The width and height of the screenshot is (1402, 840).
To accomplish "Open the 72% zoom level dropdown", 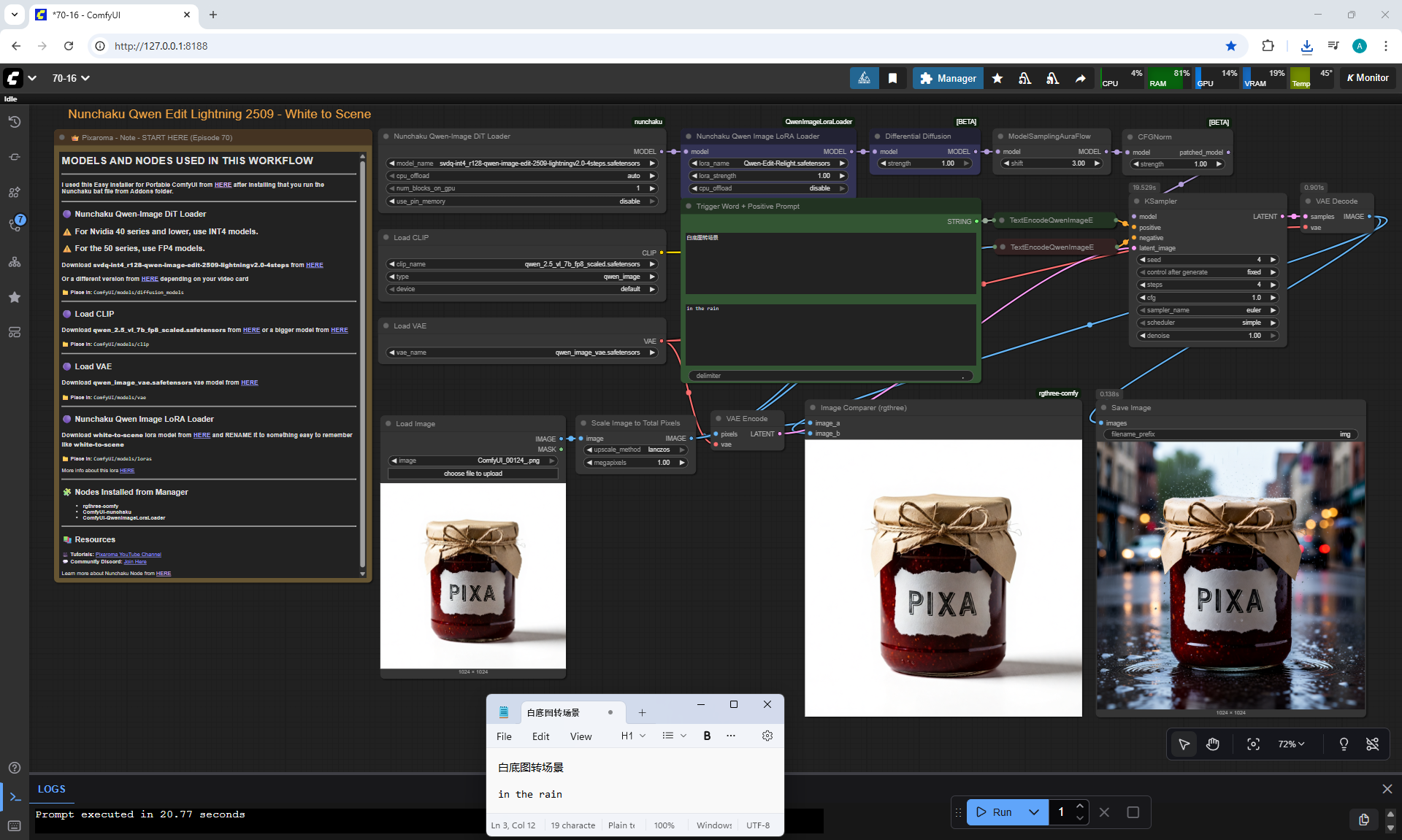I will [x=1290, y=744].
